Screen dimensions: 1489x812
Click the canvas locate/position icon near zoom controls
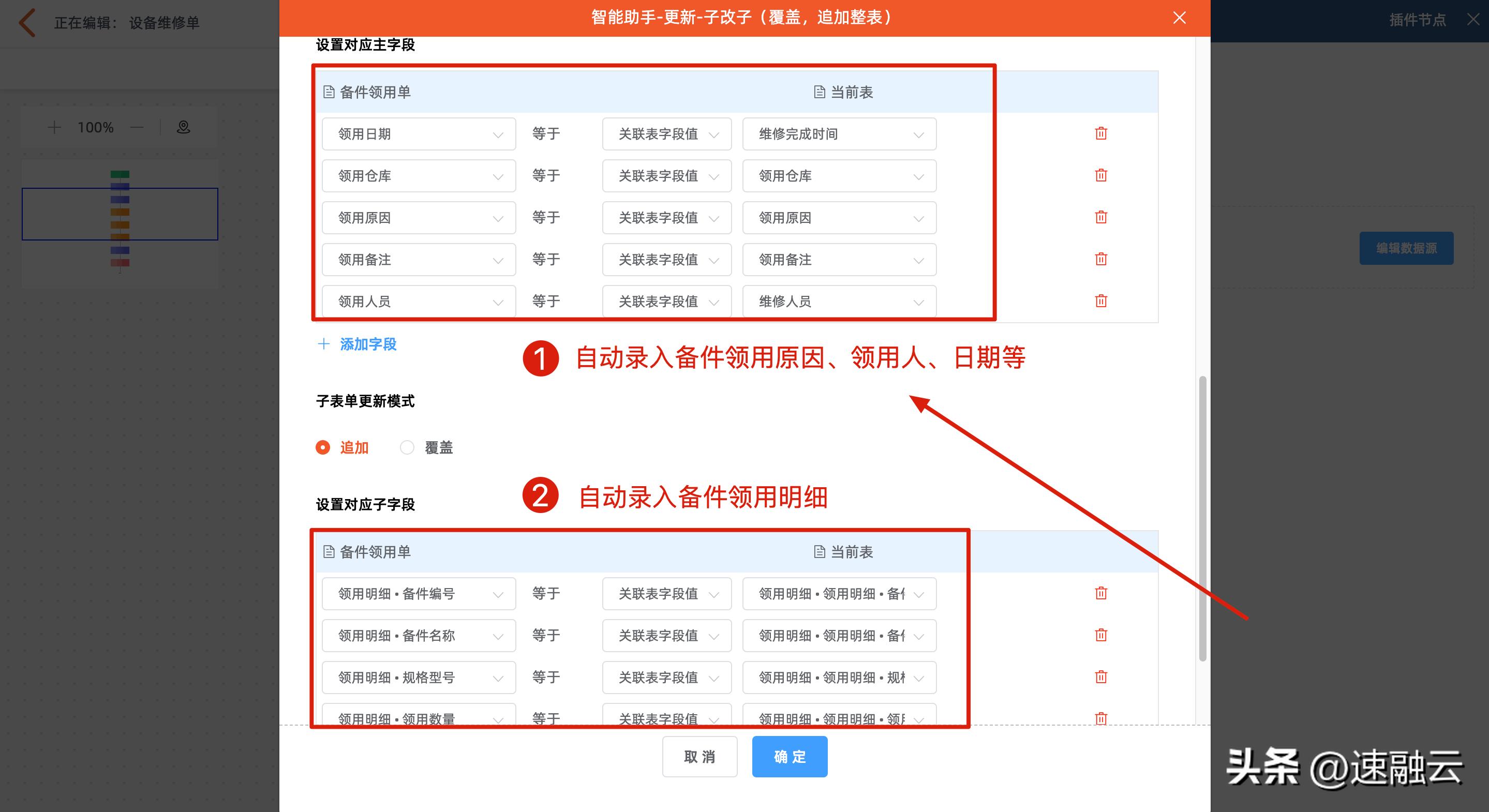click(183, 127)
